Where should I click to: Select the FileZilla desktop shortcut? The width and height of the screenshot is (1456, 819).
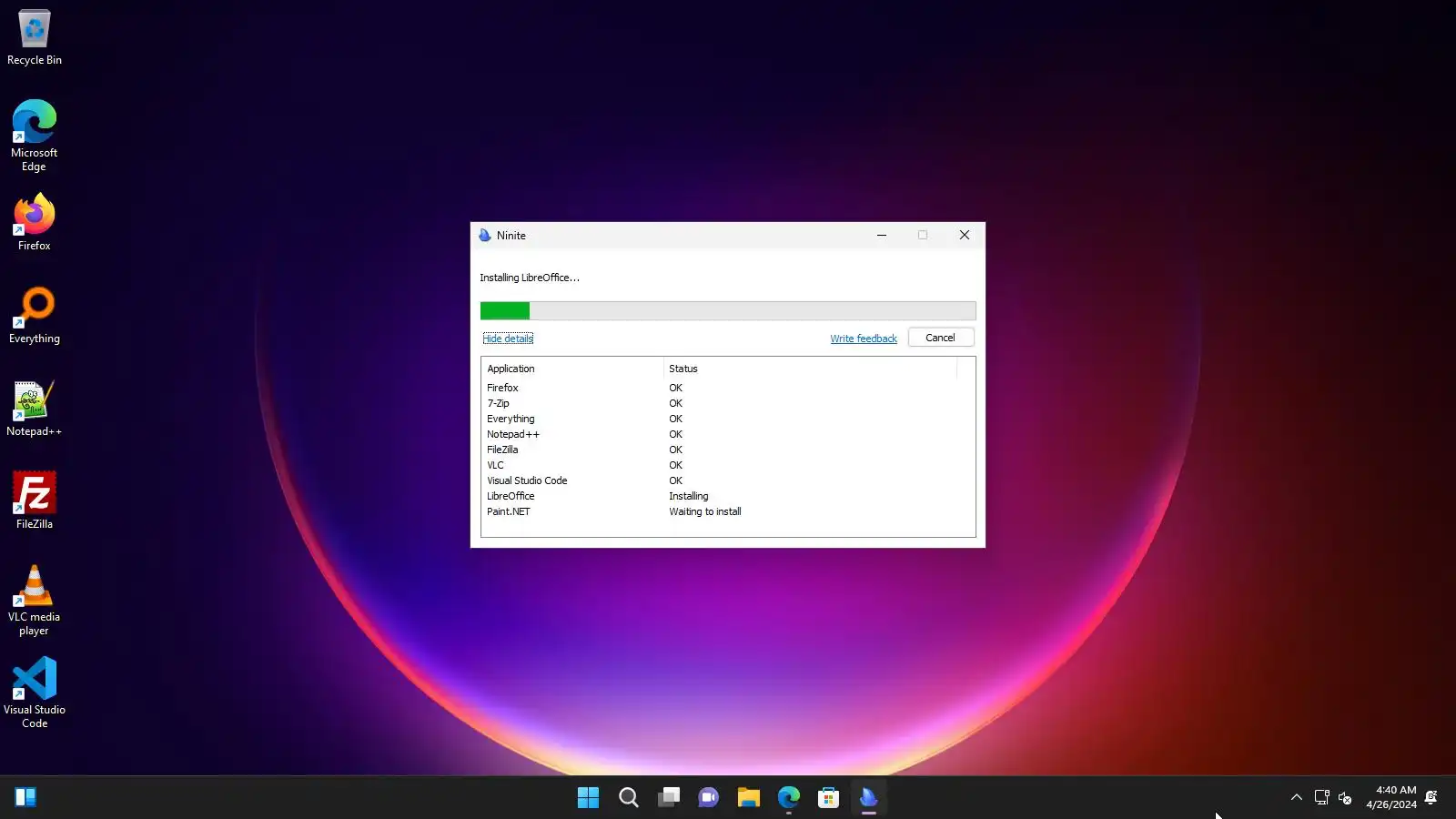pyautogui.click(x=35, y=500)
